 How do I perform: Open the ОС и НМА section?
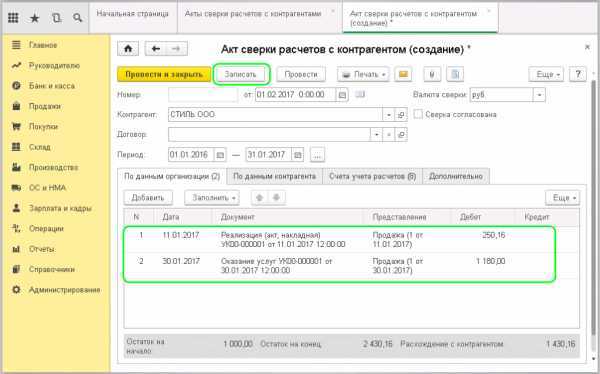click(47, 188)
